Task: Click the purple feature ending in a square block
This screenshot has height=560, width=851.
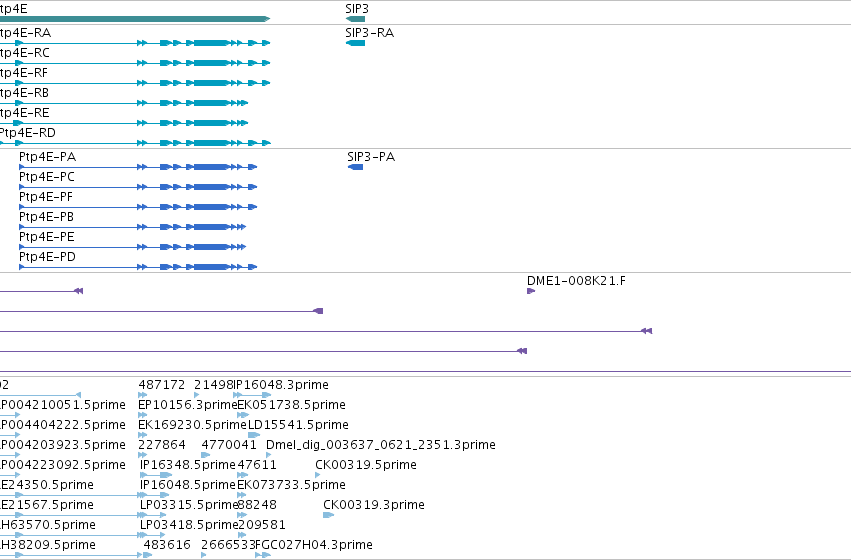Action: tap(319, 311)
